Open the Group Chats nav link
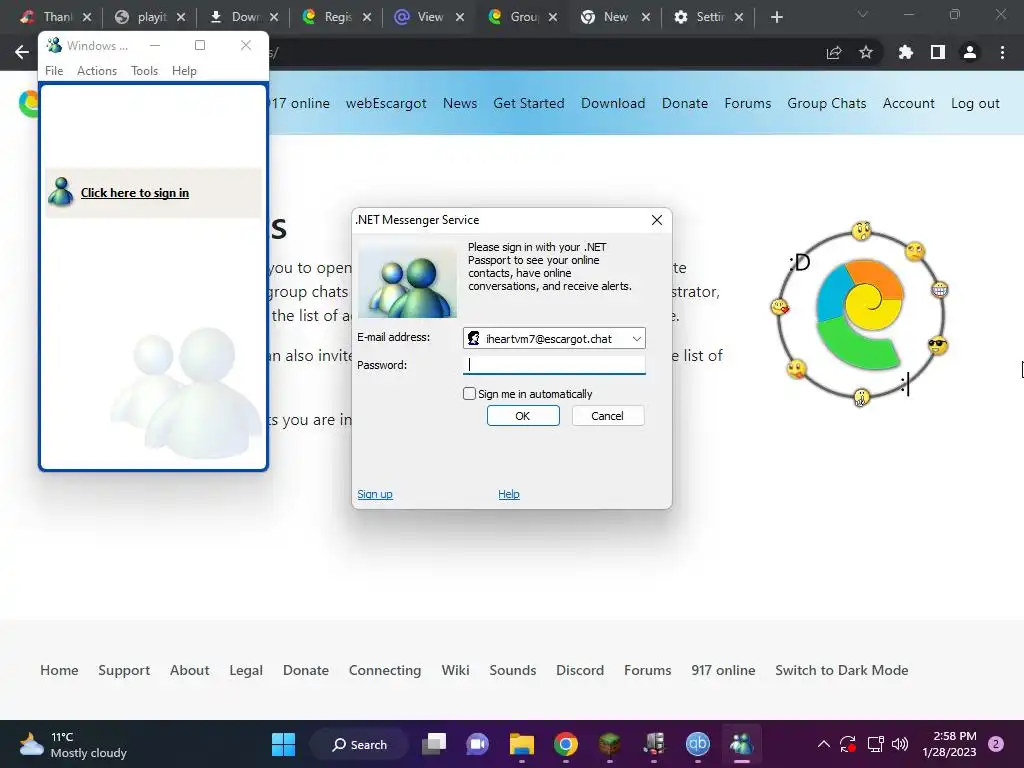Image resolution: width=1024 pixels, height=768 pixels. 827,103
